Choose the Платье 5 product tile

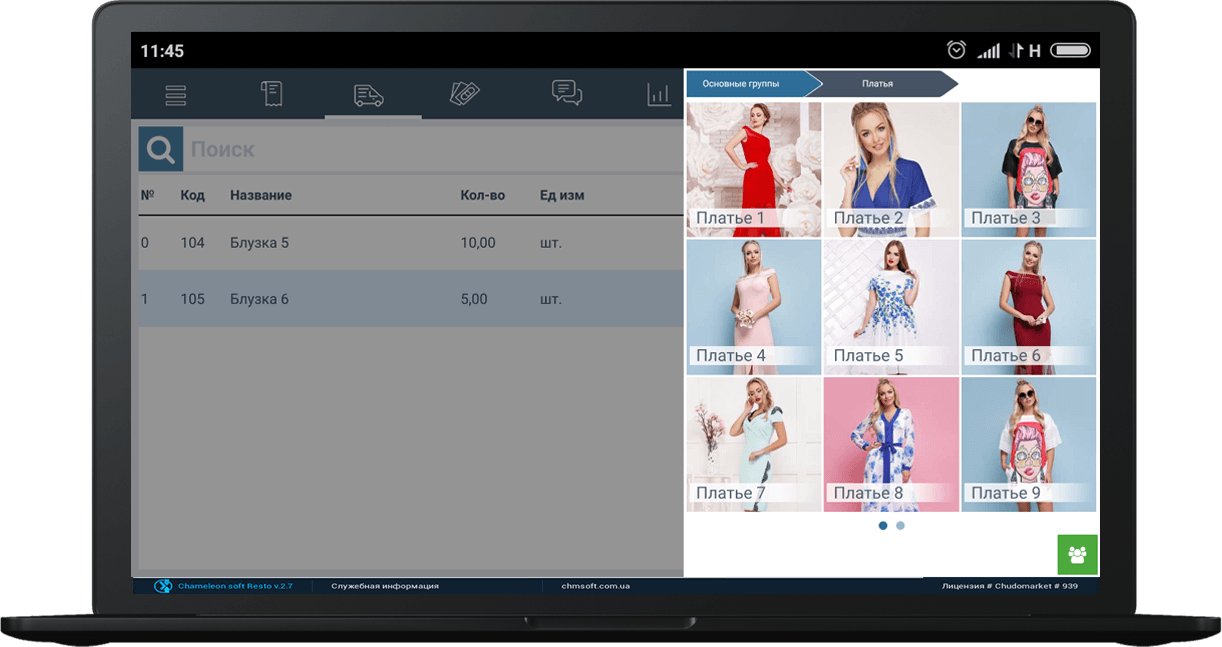[891, 307]
